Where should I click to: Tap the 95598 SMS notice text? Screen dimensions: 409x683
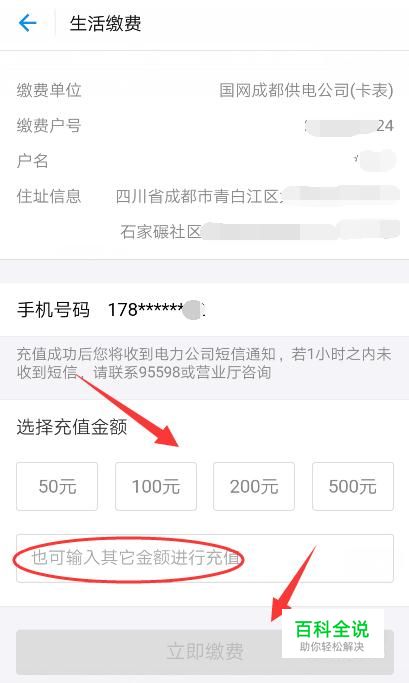click(x=204, y=363)
